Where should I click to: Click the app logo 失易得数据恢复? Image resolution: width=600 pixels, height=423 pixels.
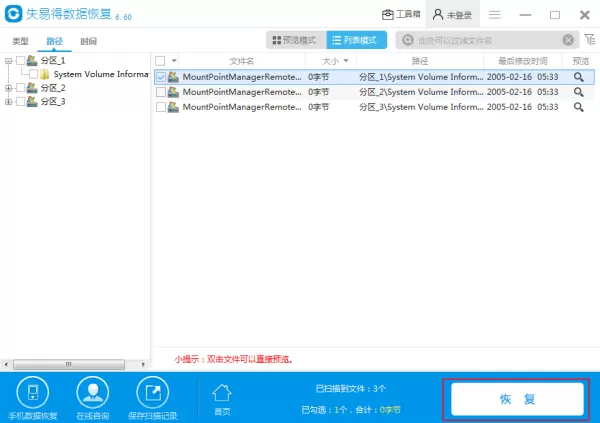pyautogui.click(x=14, y=13)
